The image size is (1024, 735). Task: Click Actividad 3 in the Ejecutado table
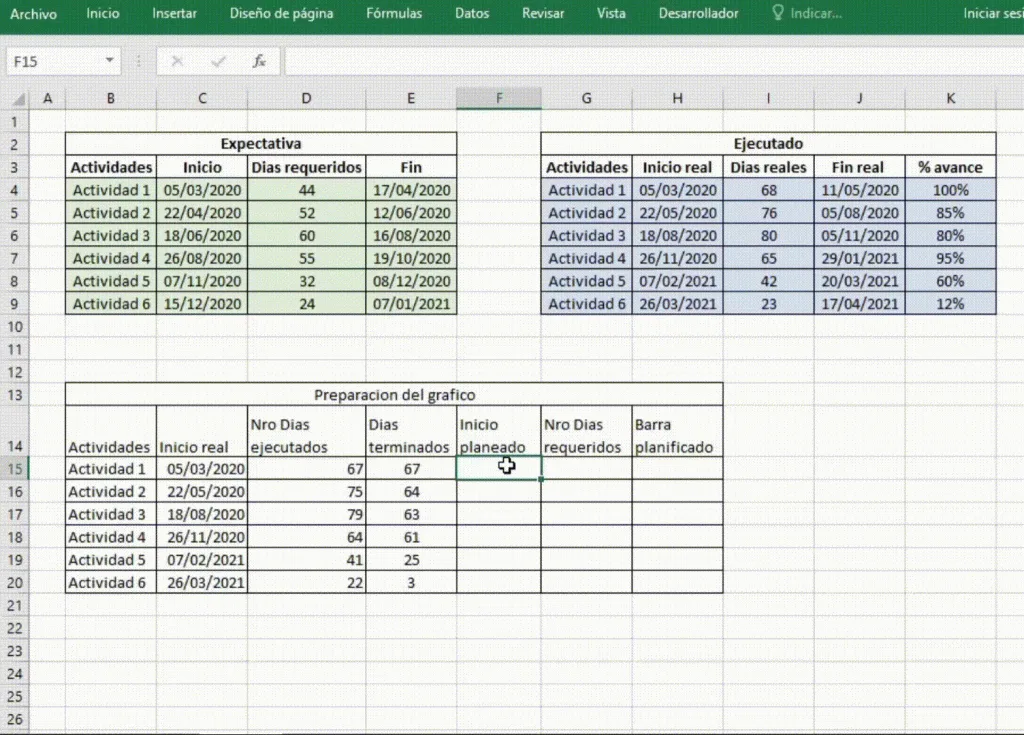point(586,236)
